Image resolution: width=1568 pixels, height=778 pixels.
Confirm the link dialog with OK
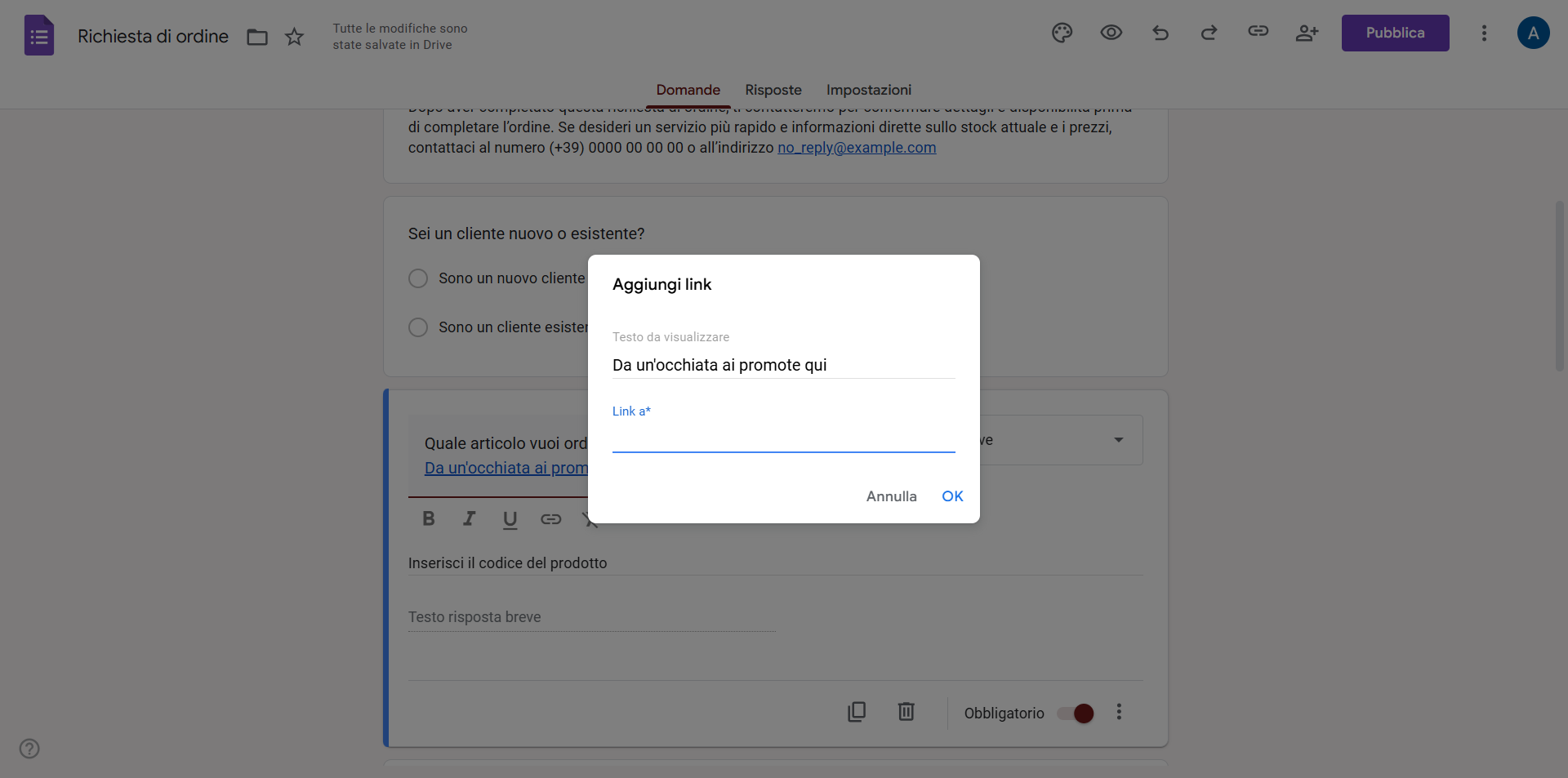pyautogui.click(x=952, y=496)
